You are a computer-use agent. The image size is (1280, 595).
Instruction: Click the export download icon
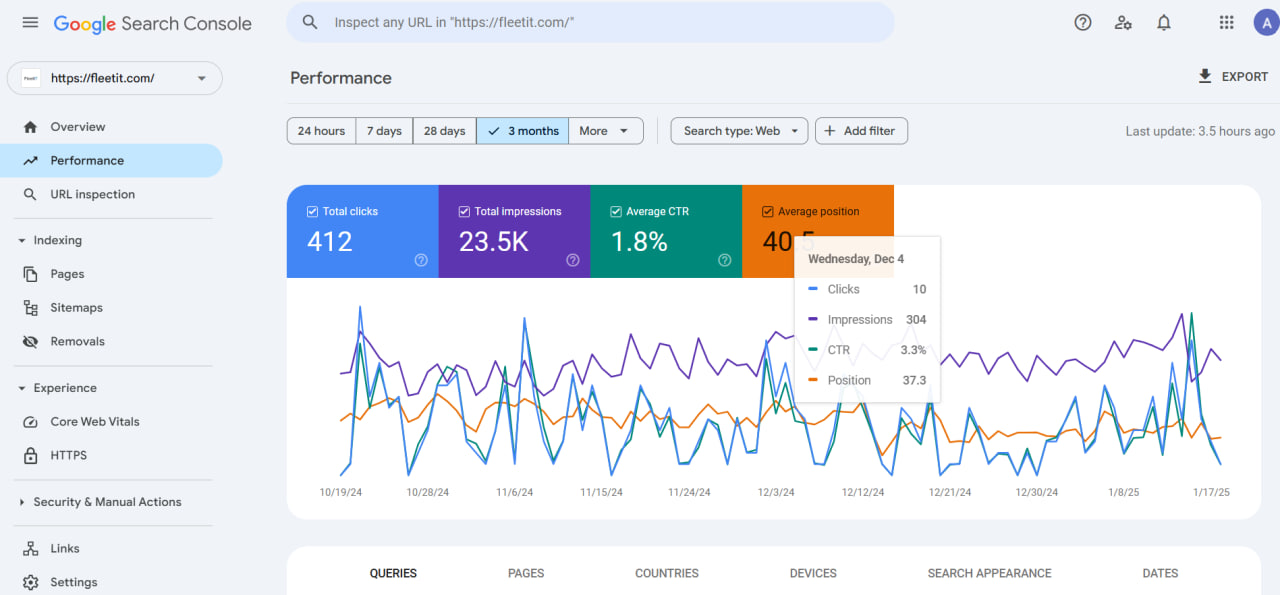(x=1205, y=76)
